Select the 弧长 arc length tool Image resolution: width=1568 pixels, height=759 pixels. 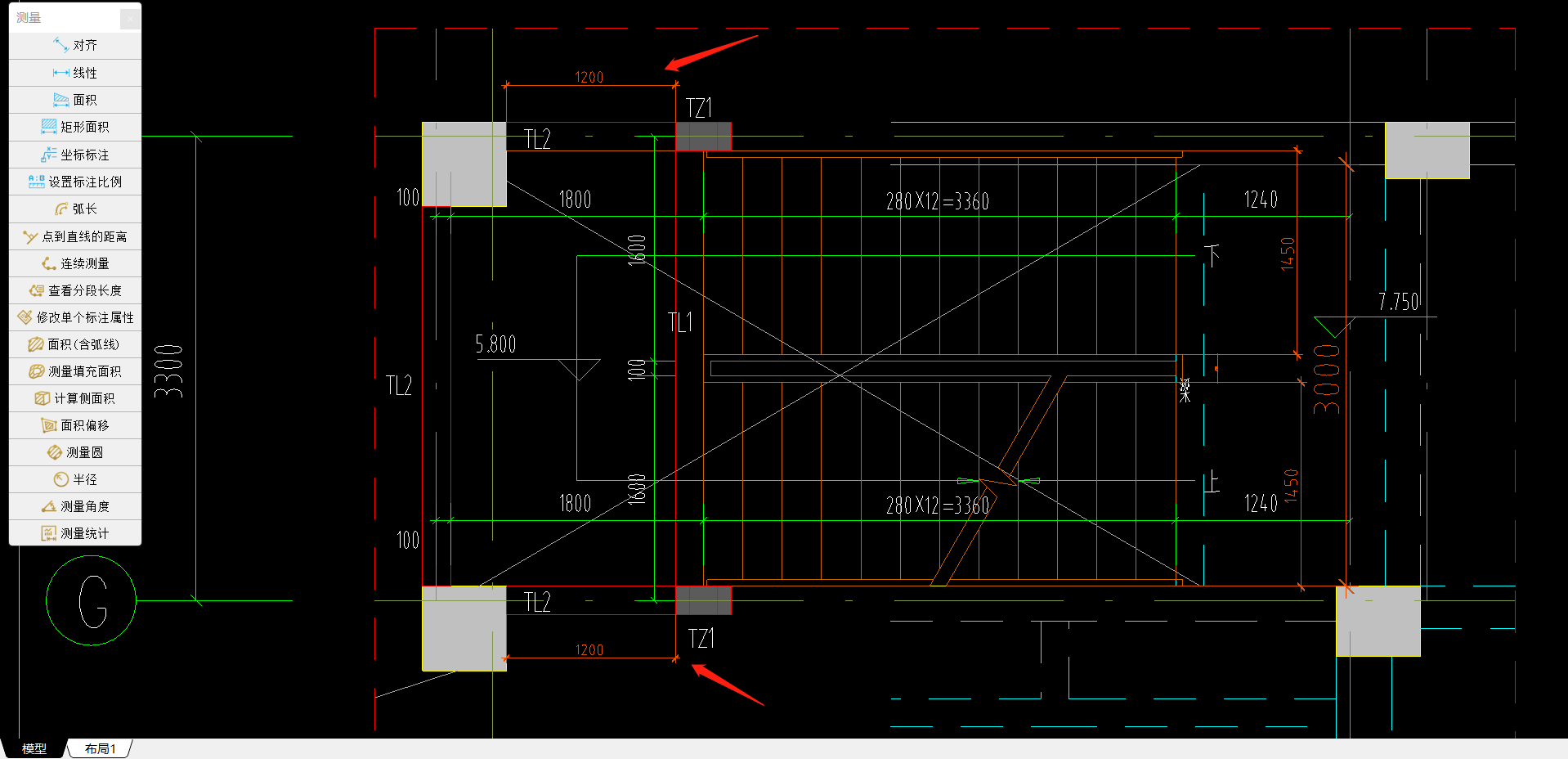tap(75, 209)
